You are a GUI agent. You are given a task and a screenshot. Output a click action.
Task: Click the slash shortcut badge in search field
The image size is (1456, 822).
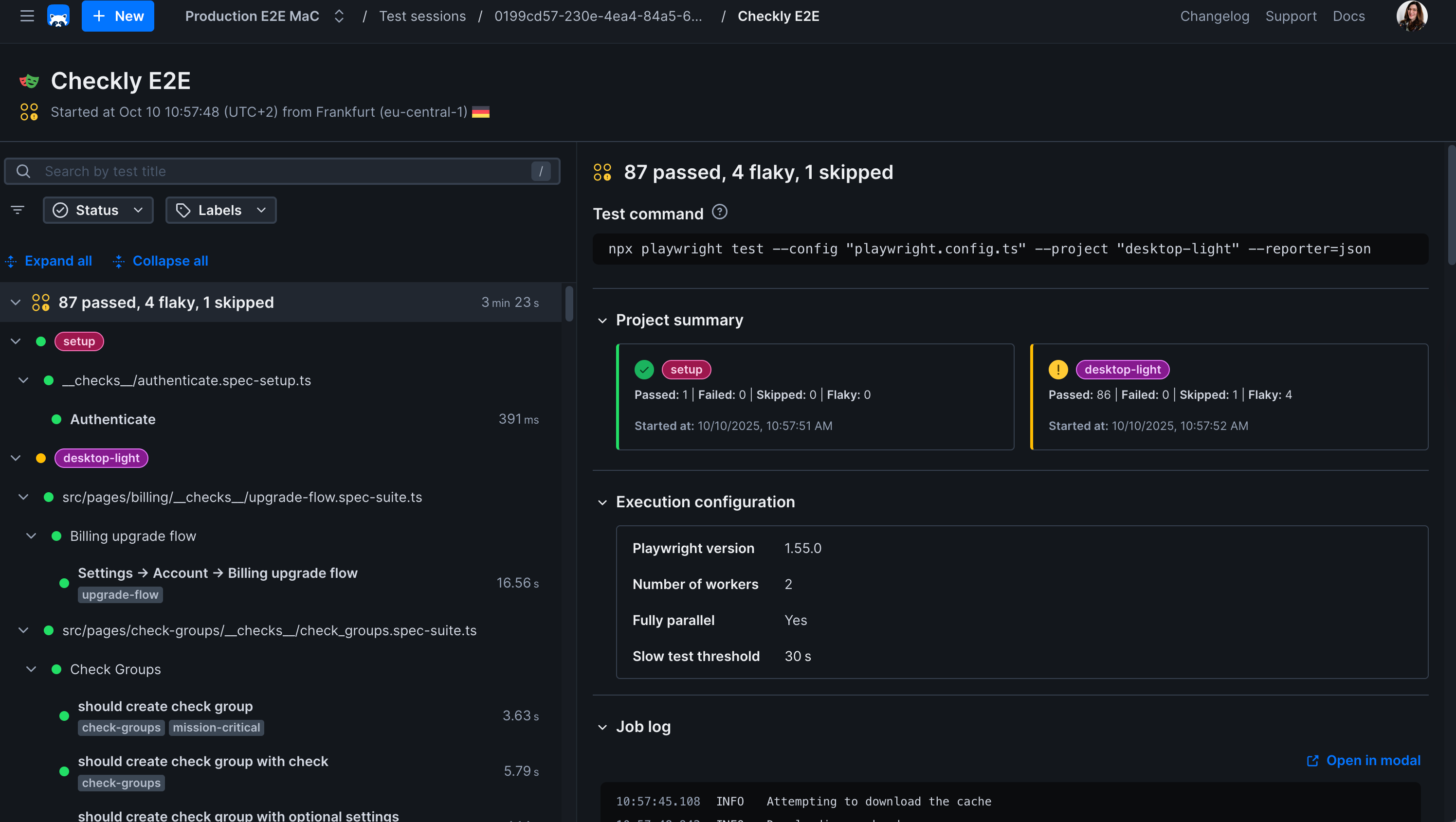tap(541, 171)
